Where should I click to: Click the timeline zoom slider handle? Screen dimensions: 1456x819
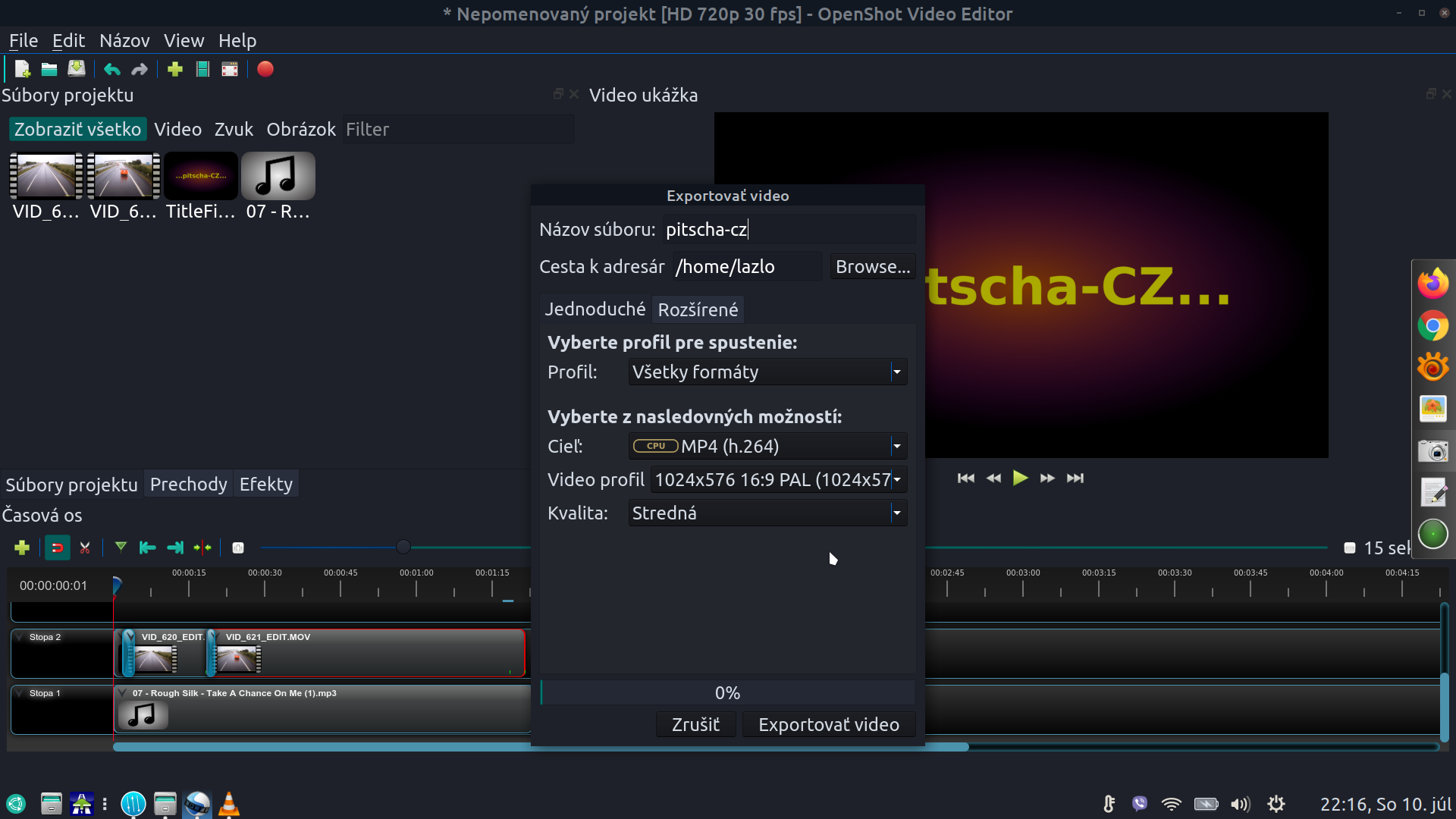403,548
